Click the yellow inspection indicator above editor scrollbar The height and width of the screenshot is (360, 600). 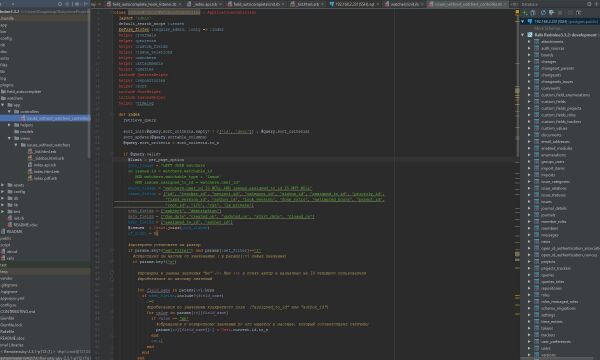pos(517,12)
